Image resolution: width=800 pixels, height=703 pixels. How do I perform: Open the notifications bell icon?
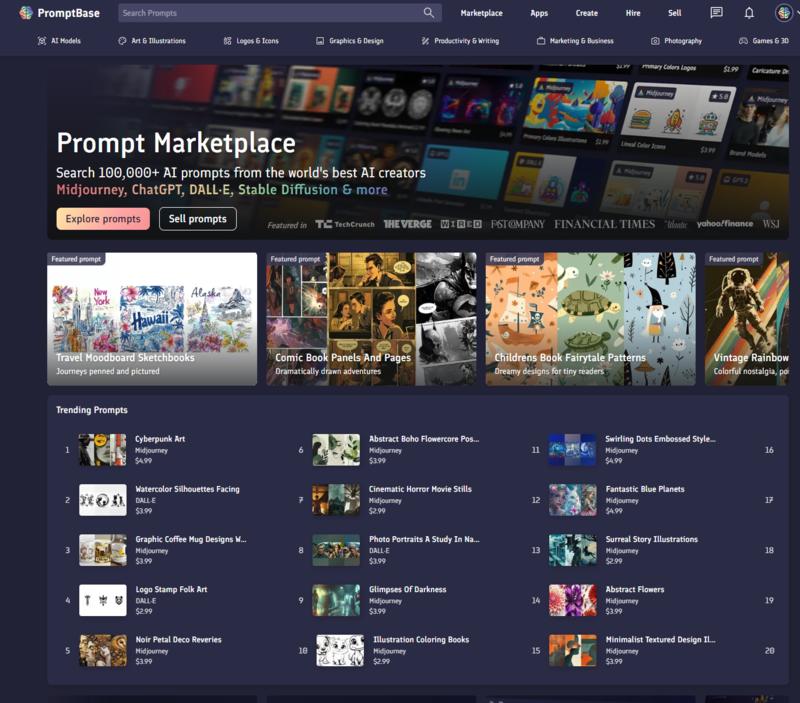point(749,13)
